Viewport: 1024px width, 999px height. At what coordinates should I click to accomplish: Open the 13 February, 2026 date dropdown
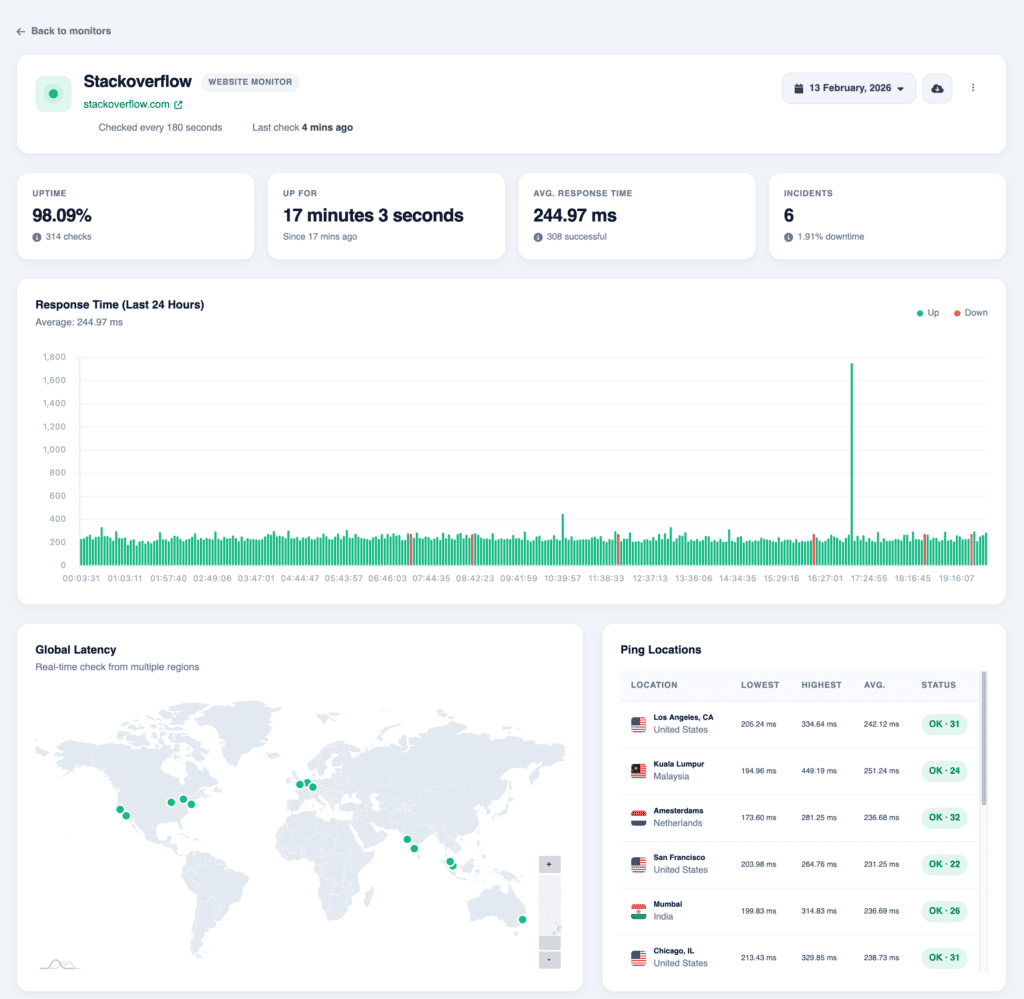click(x=849, y=88)
